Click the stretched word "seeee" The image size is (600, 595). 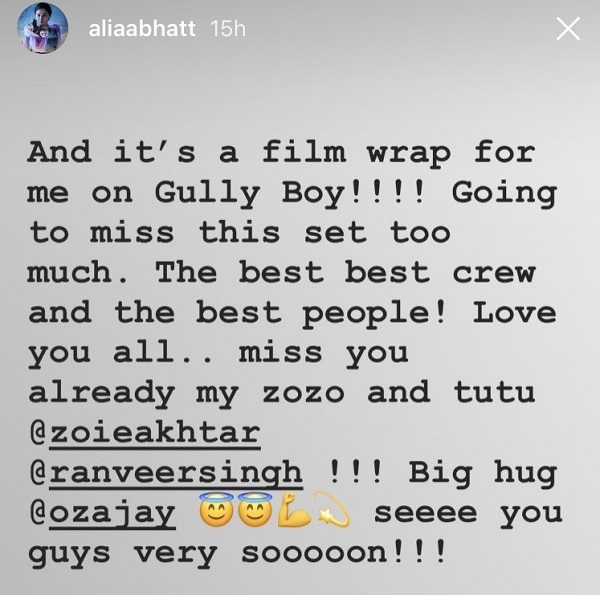pyautogui.click(x=426, y=514)
